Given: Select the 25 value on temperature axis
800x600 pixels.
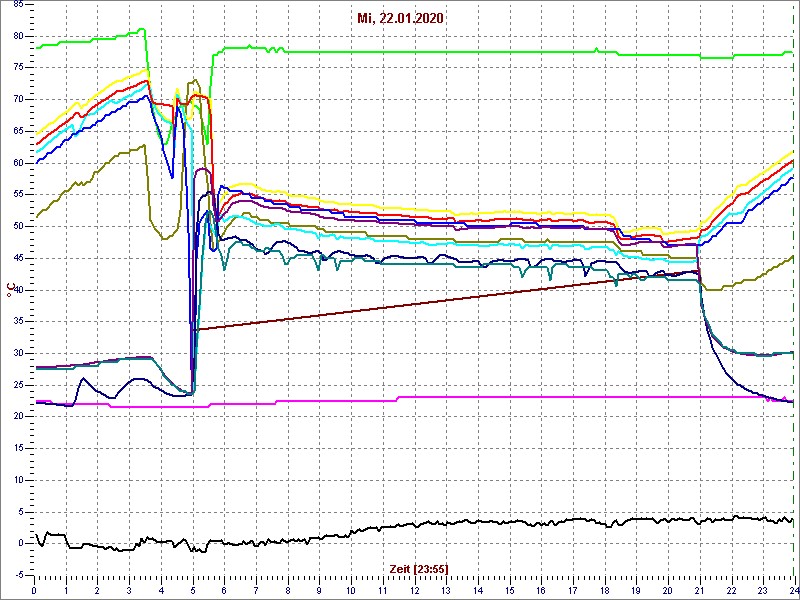Looking at the screenshot, I should [18, 386].
